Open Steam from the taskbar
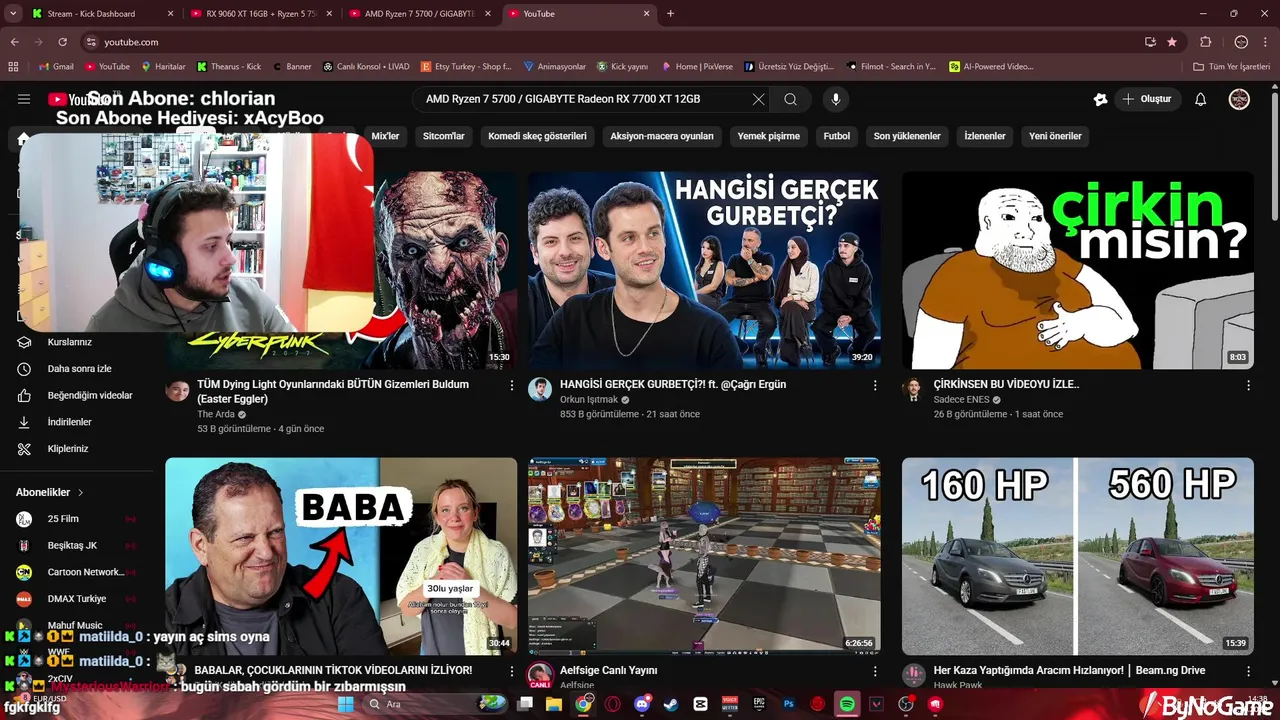Image resolution: width=1280 pixels, height=720 pixels. click(x=671, y=704)
